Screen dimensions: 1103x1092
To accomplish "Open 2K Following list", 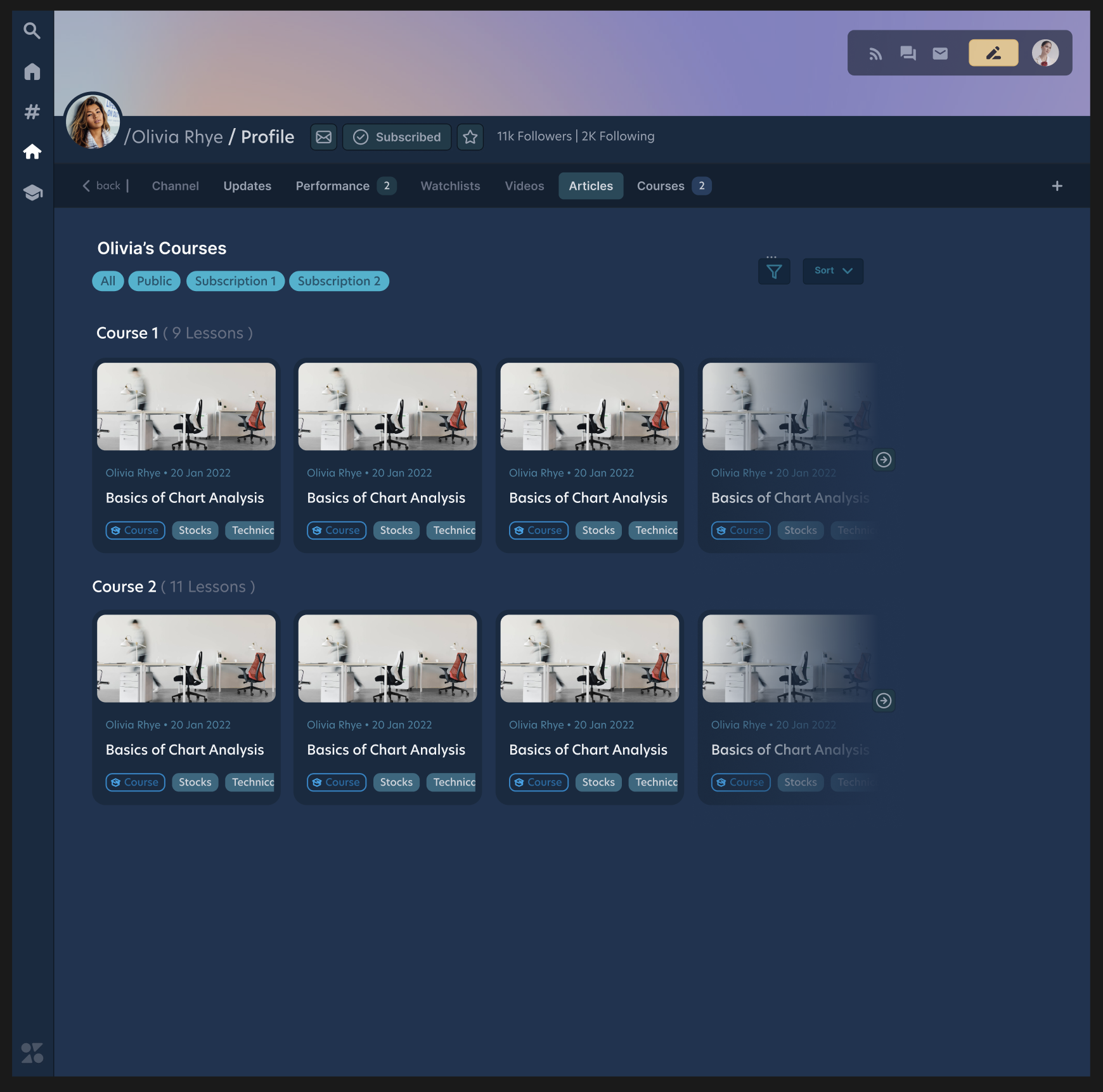I will (x=618, y=136).
